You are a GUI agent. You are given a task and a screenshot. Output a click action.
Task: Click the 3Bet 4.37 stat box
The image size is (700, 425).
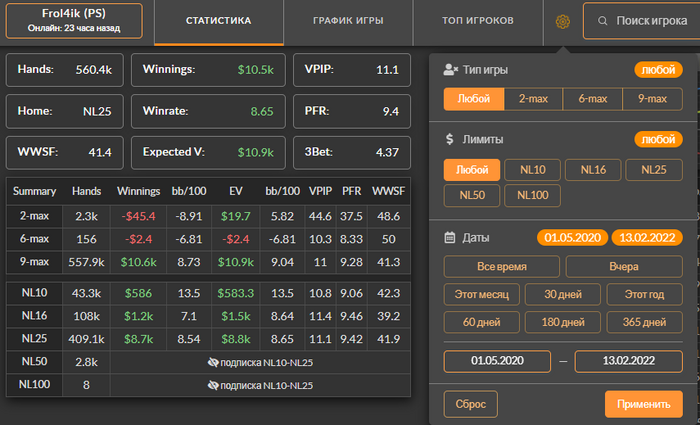point(352,152)
